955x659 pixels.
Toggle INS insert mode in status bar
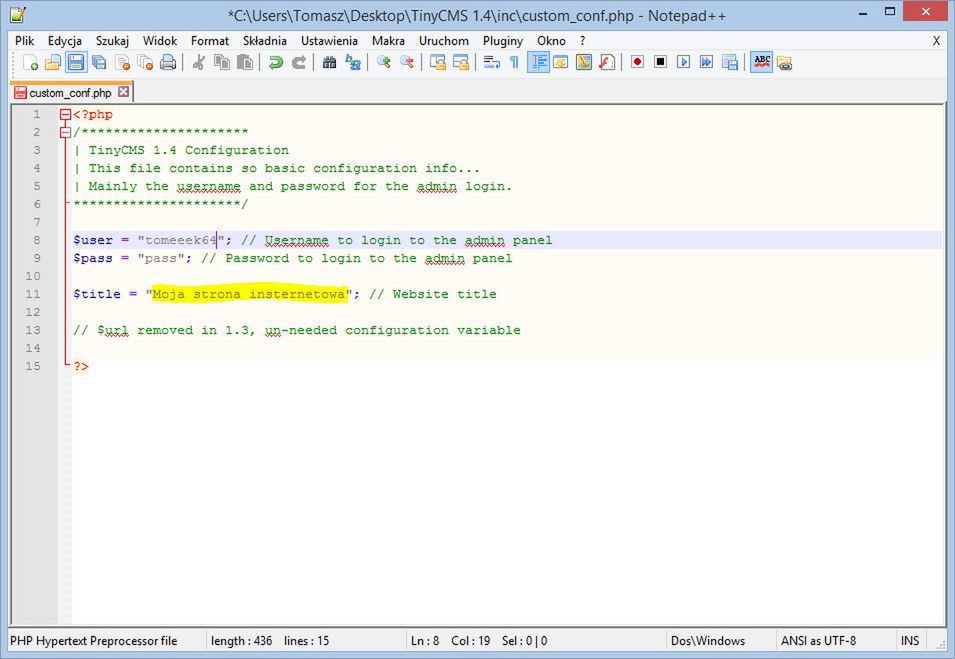click(x=910, y=641)
